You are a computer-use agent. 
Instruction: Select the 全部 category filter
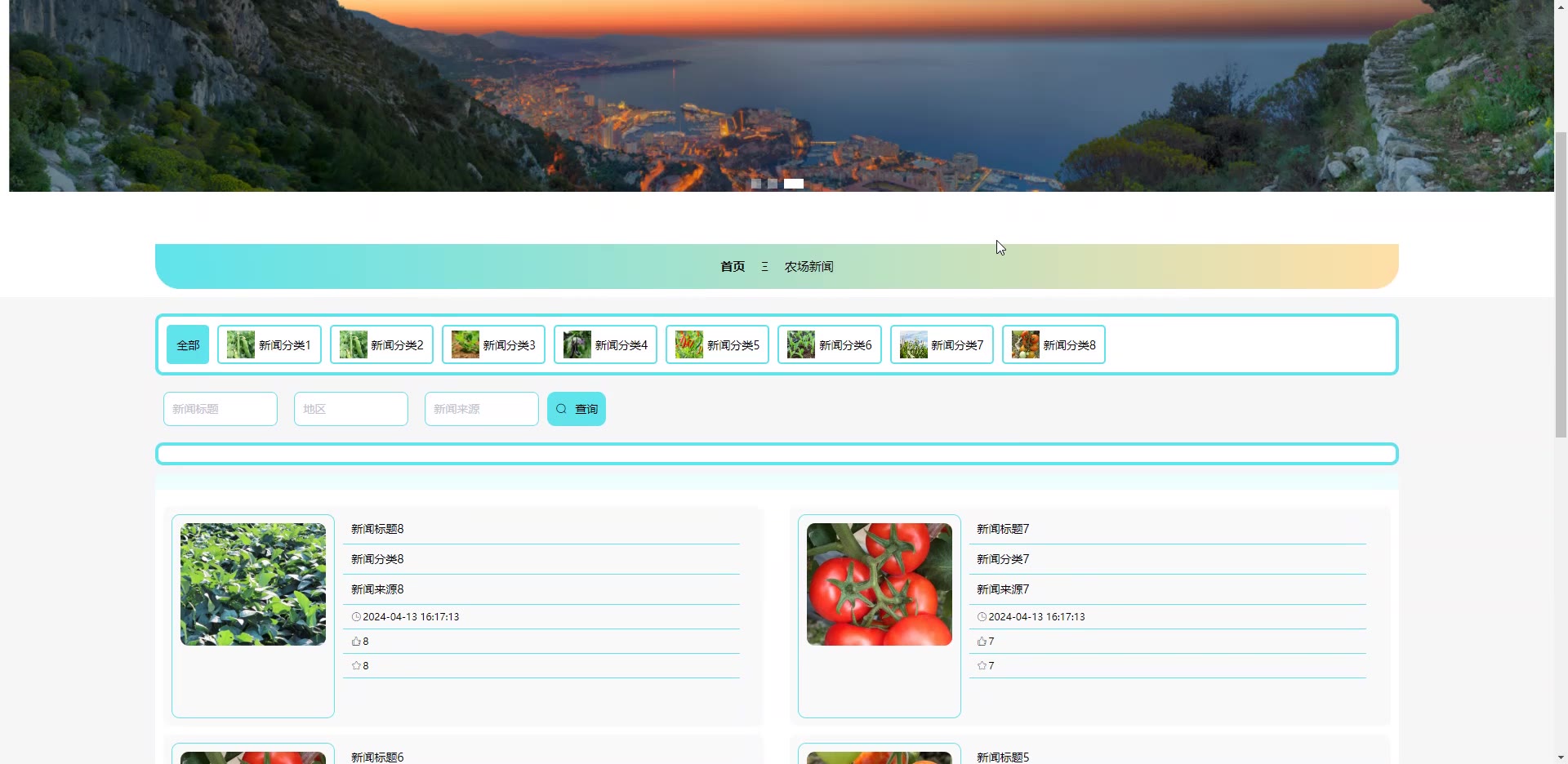pos(188,344)
